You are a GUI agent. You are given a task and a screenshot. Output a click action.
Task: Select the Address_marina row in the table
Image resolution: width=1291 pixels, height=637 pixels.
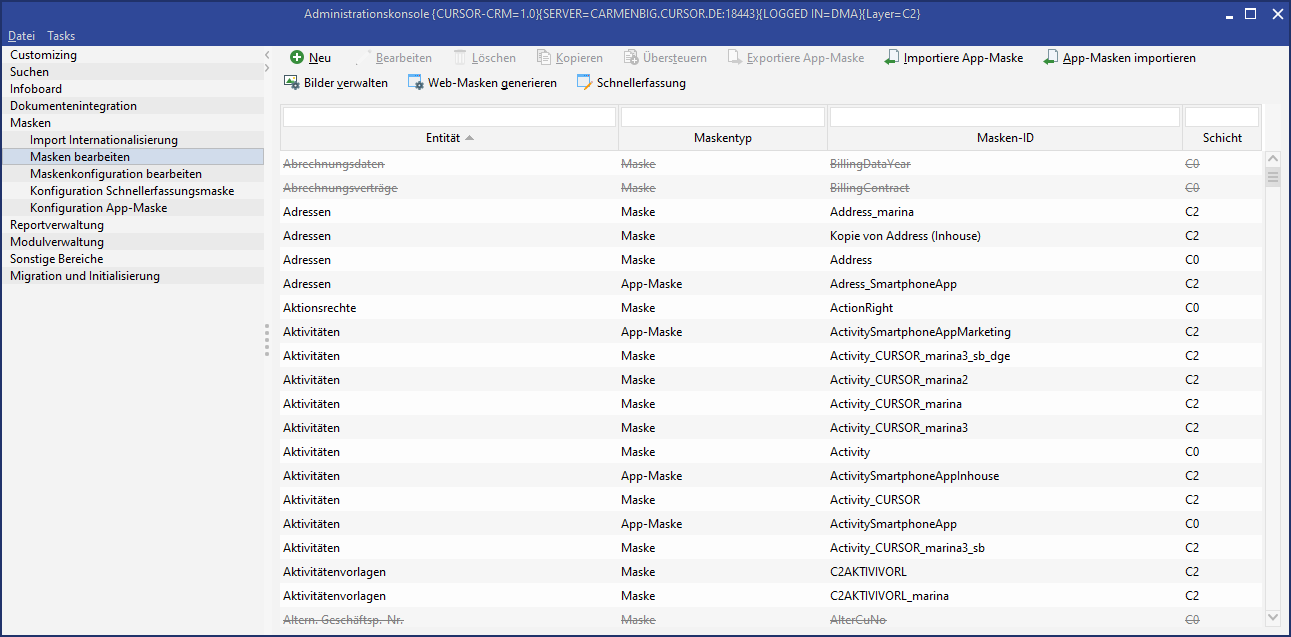(x=871, y=212)
